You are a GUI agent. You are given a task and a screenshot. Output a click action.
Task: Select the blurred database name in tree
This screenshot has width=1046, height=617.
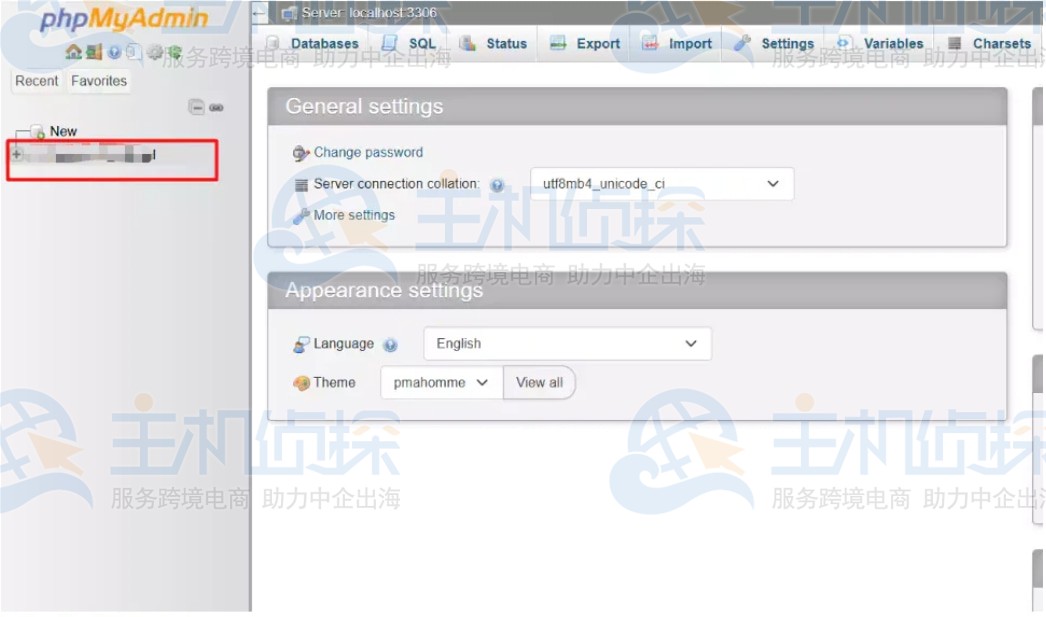[x=93, y=155]
